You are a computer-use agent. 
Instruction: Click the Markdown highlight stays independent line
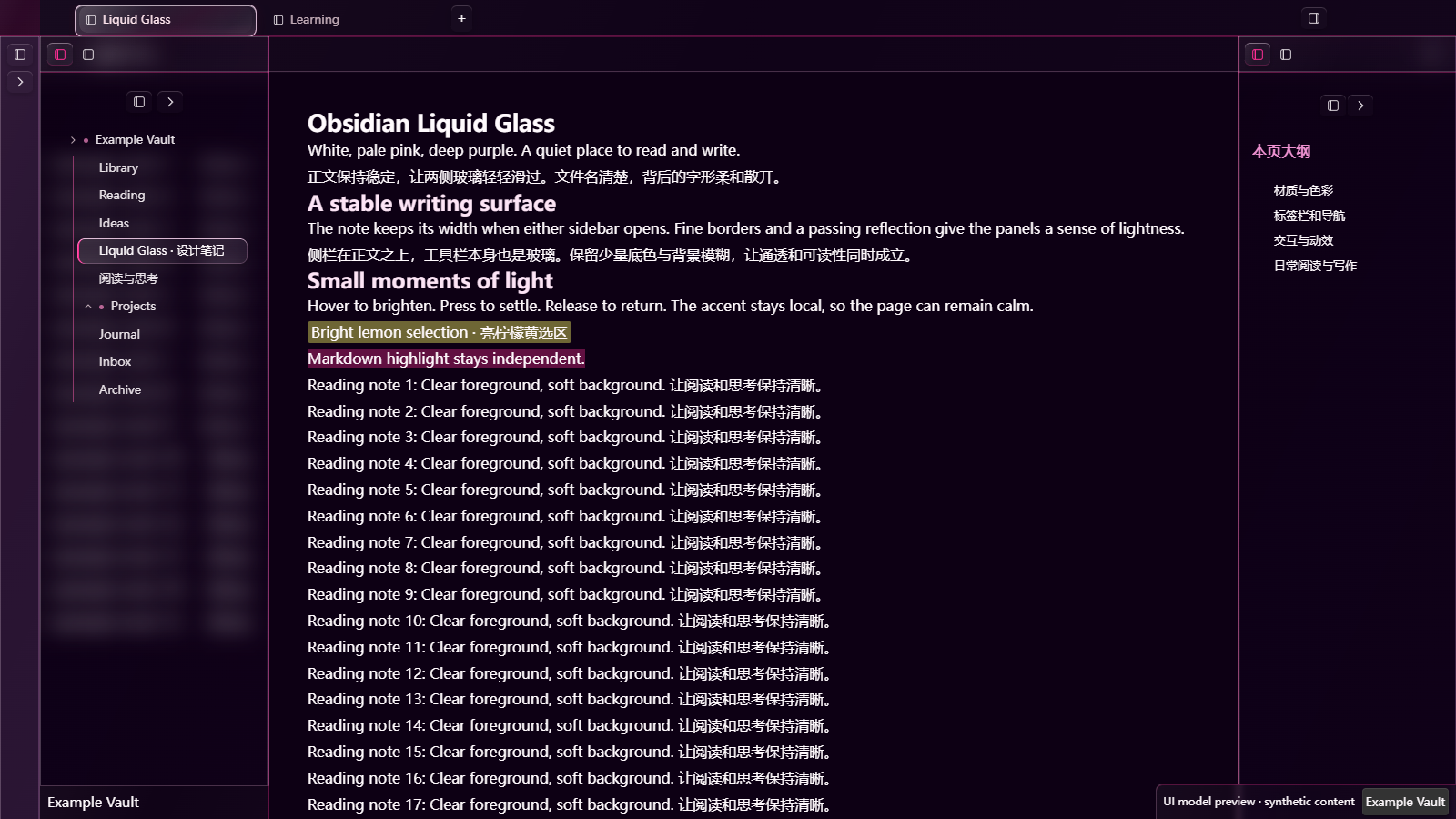pyautogui.click(x=446, y=359)
